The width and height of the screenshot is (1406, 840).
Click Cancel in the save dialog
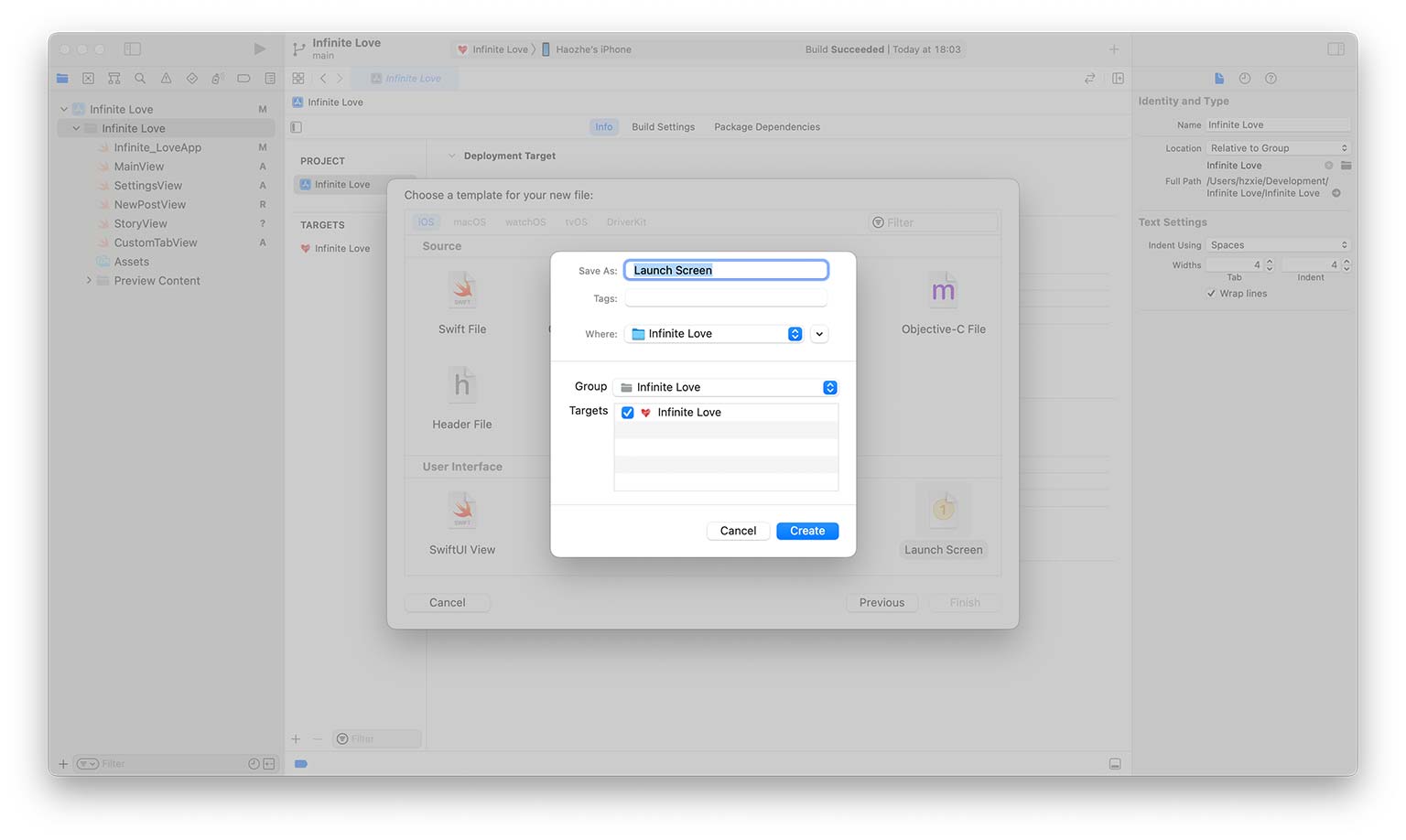pos(738,531)
